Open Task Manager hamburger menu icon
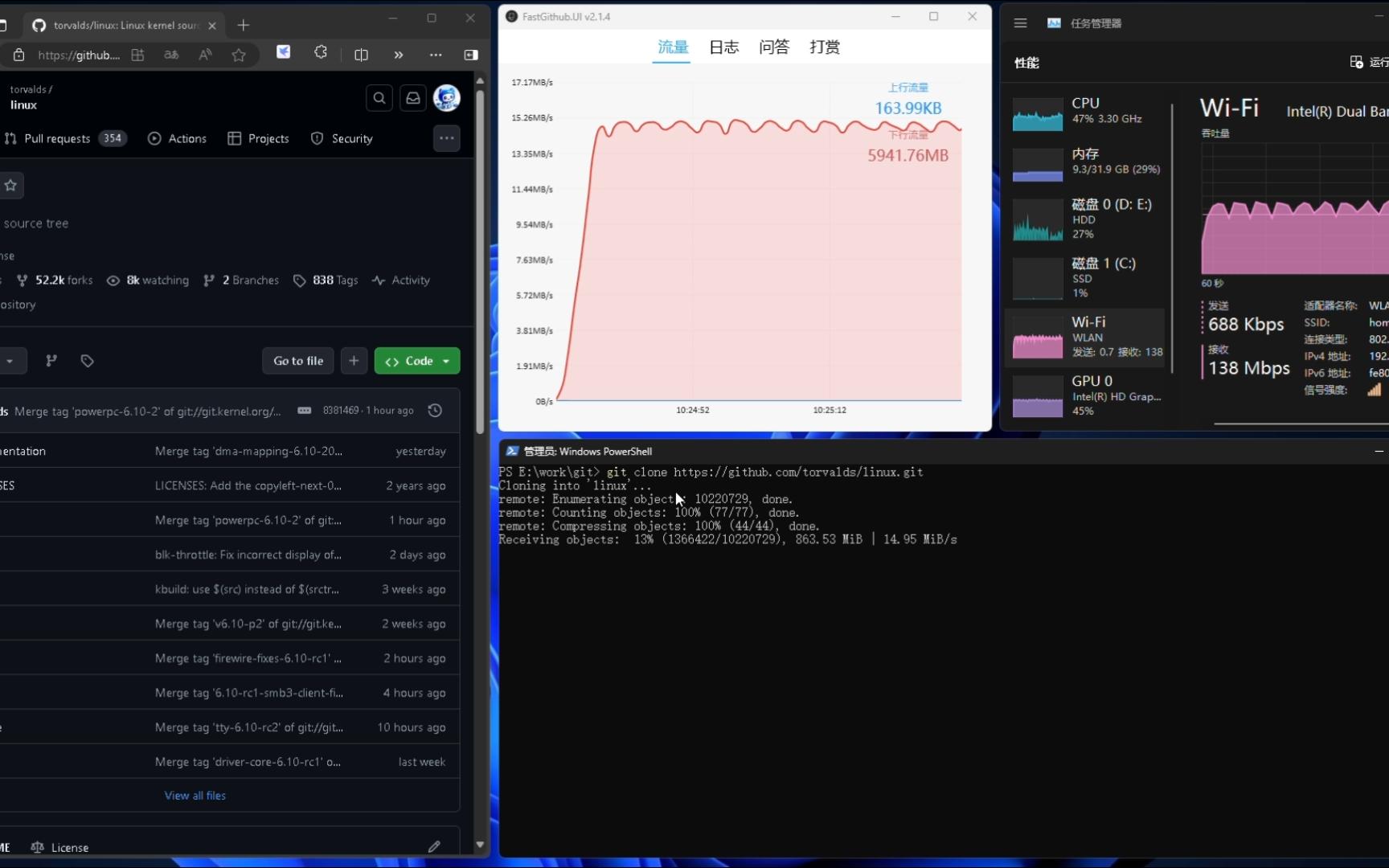 [x=1020, y=23]
